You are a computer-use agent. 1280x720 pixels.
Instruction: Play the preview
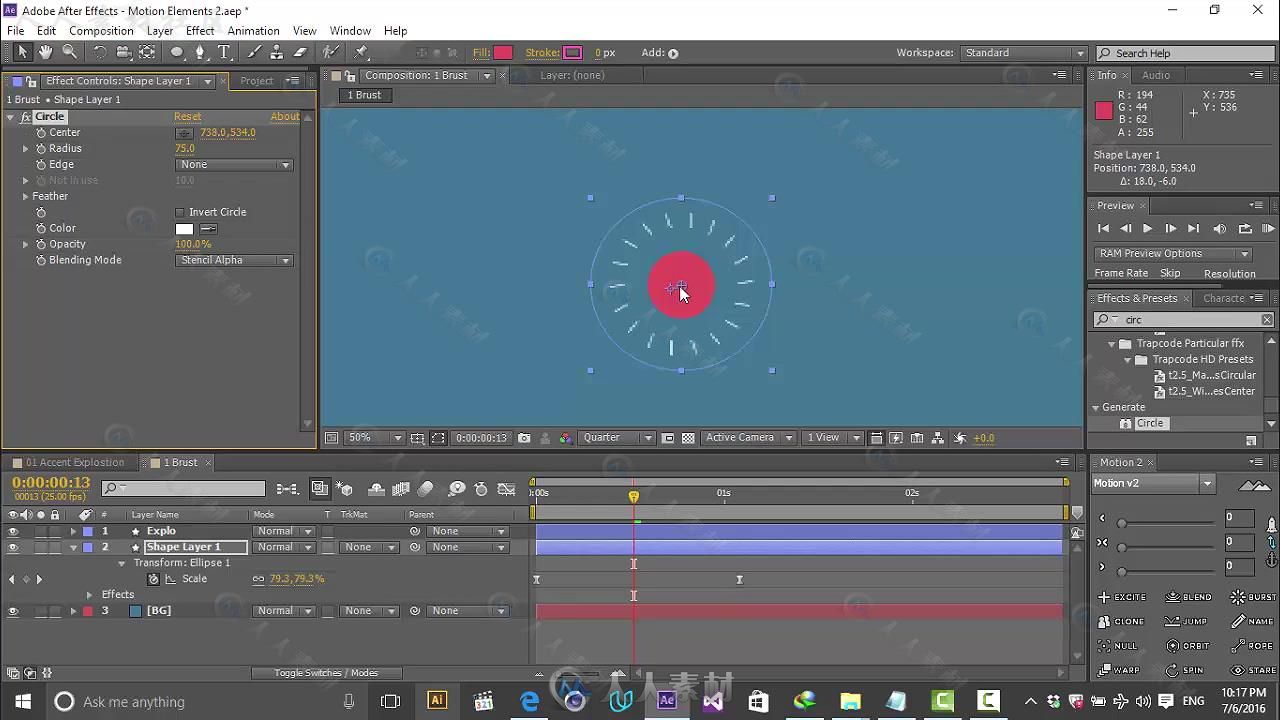[1147, 229]
